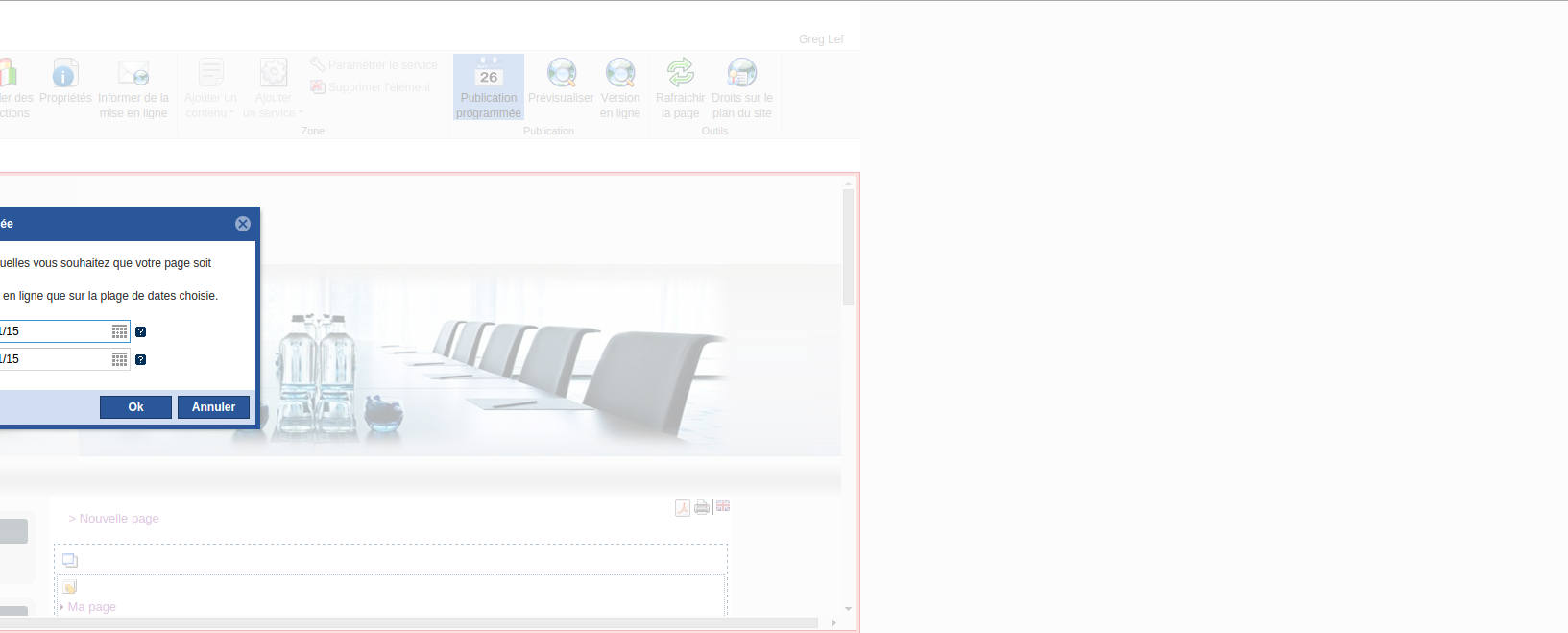Click the vertical scrollbar of page preview
The height and width of the screenshot is (633, 1568).
click(848, 248)
